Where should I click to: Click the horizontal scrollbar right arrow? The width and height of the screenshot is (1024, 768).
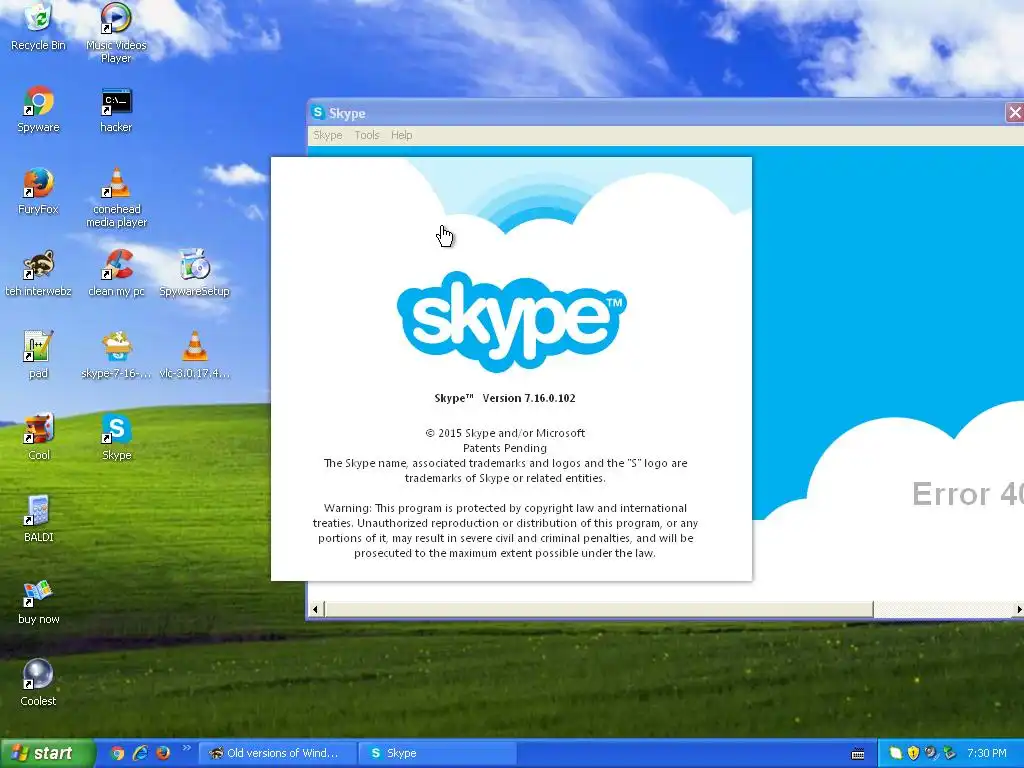tap(1018, 609)
